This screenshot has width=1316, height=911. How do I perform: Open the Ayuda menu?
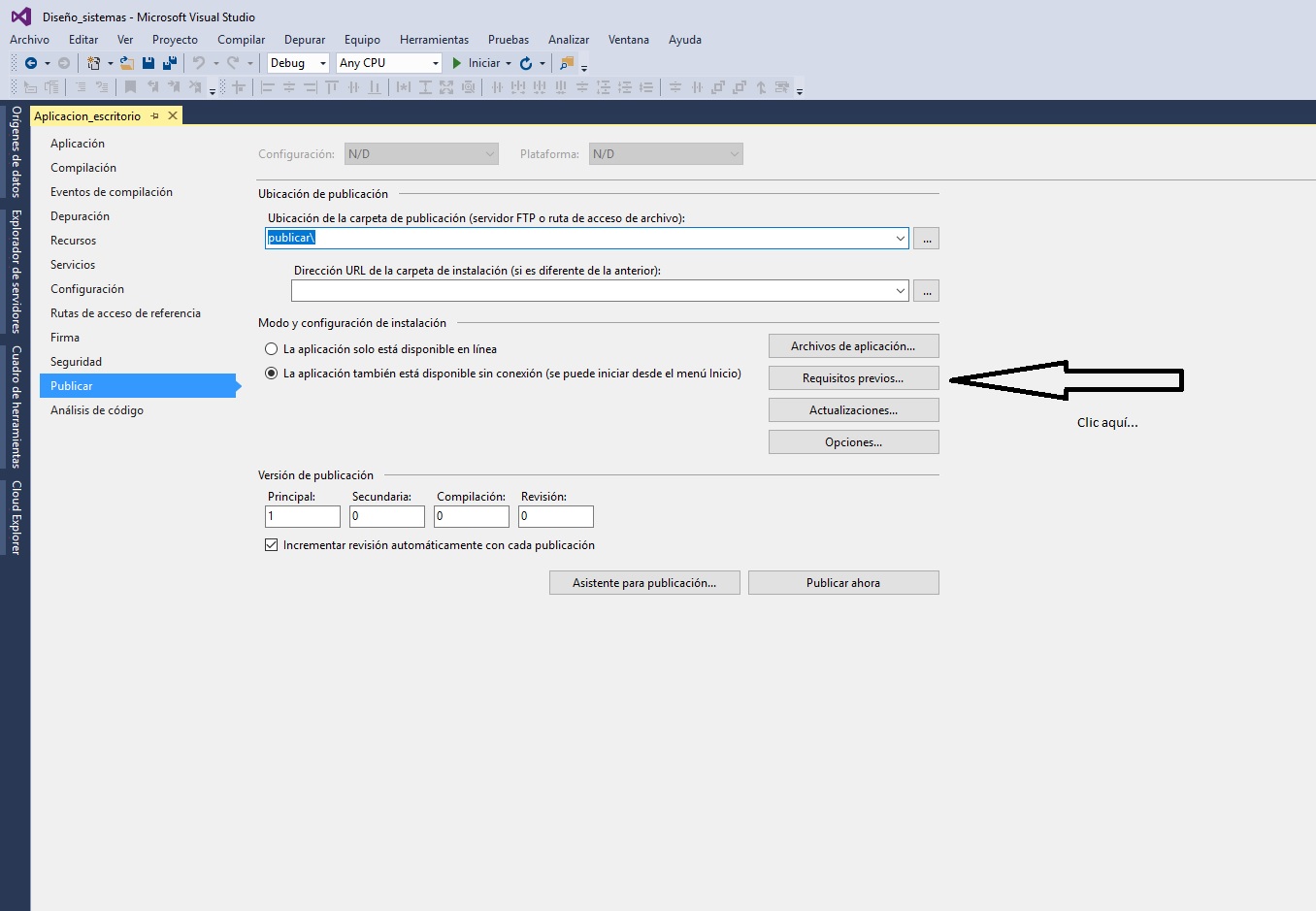(x=685, y=40)
